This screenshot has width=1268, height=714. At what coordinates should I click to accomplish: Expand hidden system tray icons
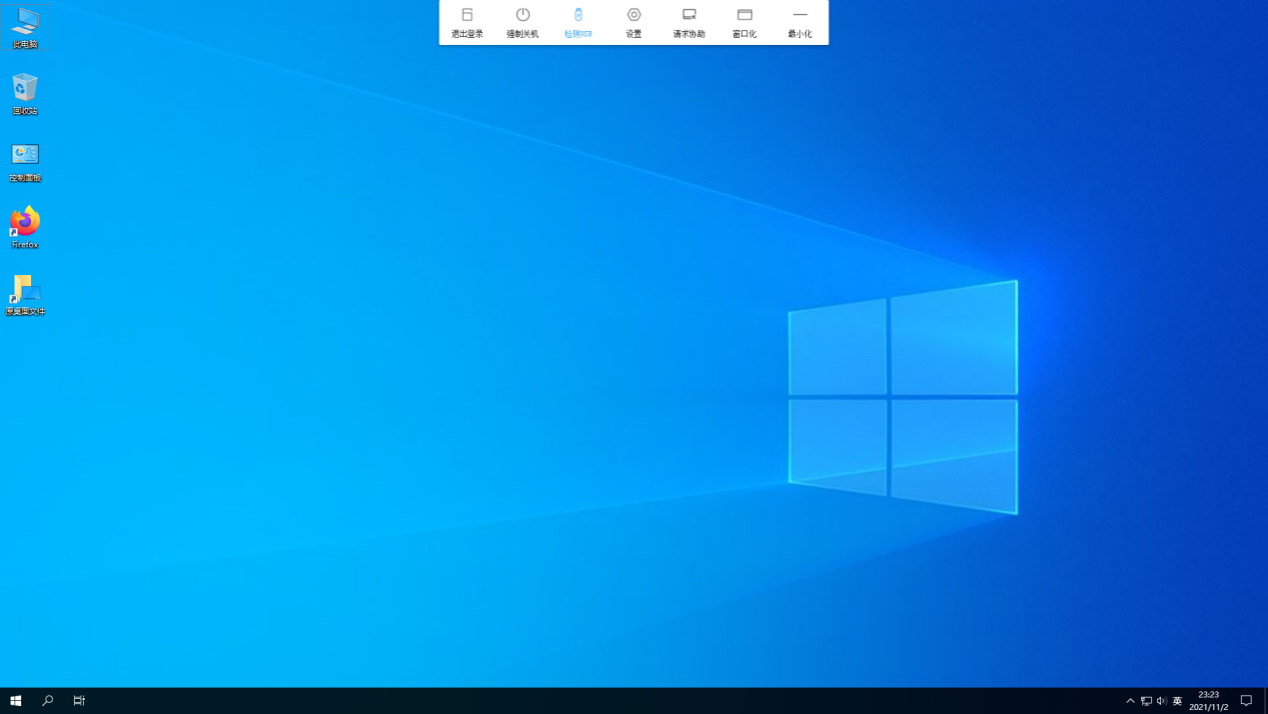(x=1130, y=701)
